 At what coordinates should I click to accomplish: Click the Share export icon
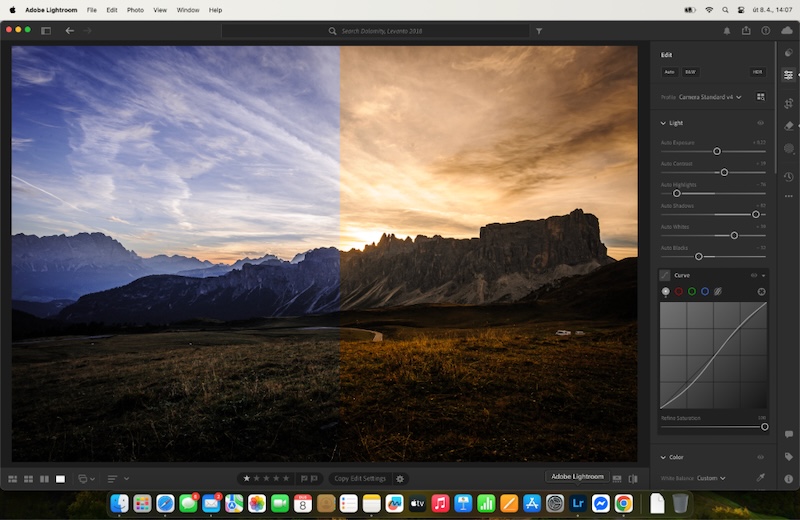click(746, 31)
